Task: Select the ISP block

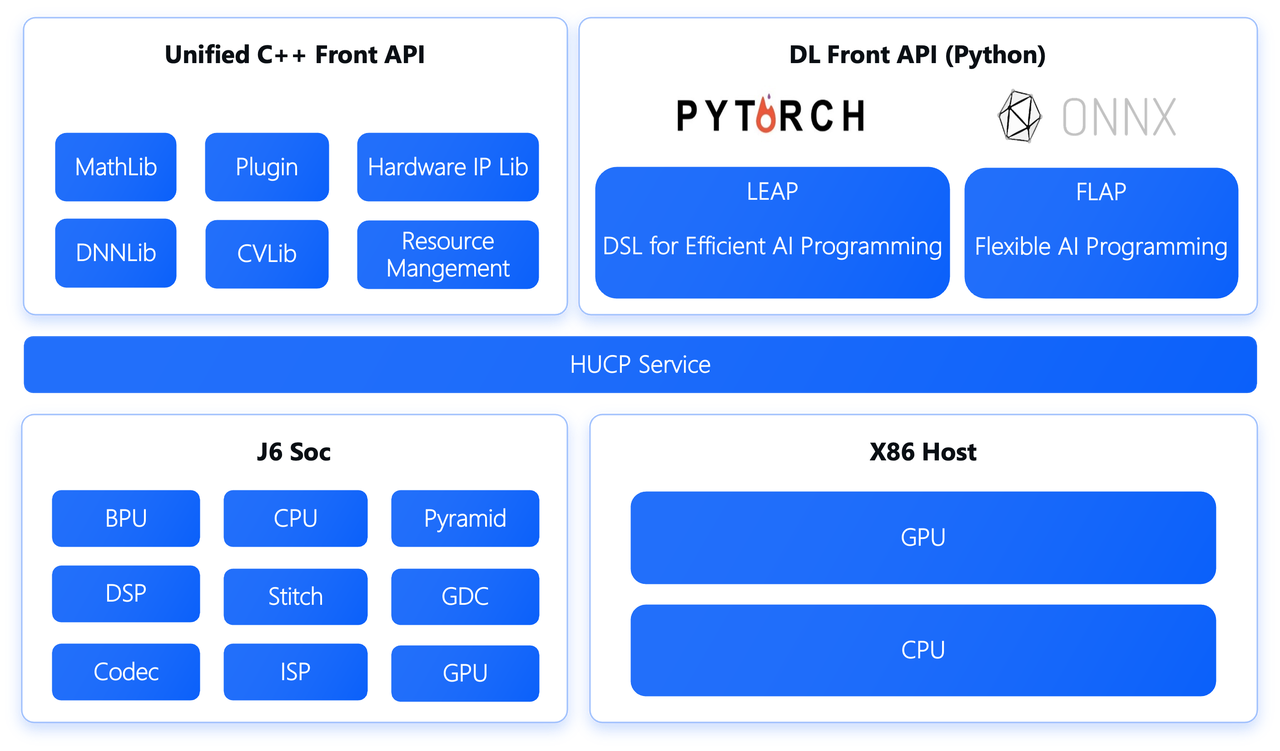Action: click(296, 672)
